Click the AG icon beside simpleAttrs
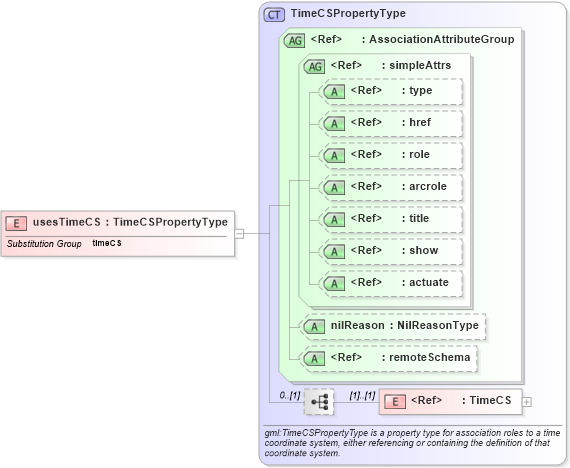 pyautogui.click(x=314, y=67)
